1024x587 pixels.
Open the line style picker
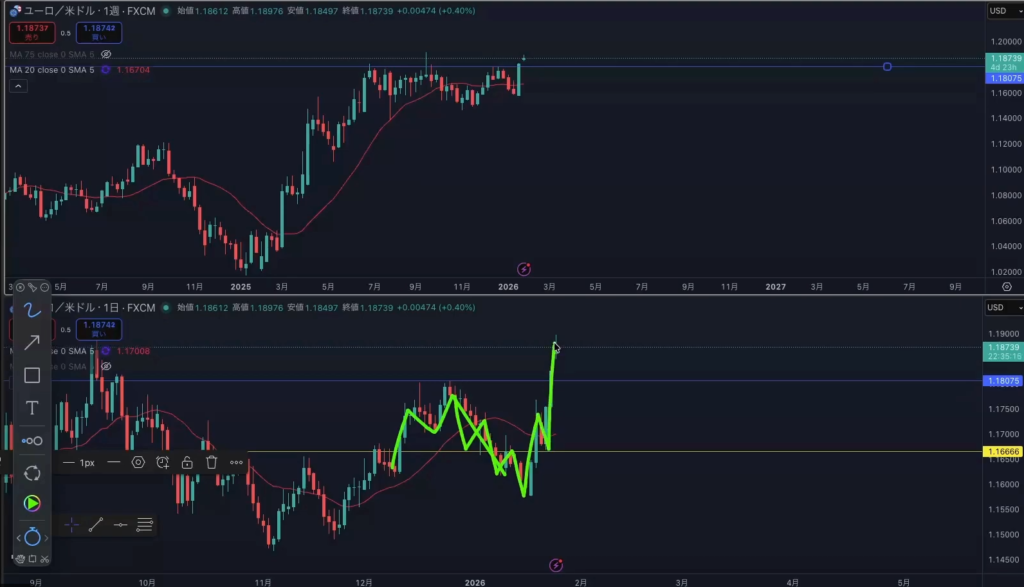pyautogui.click(x=113, y=462)
